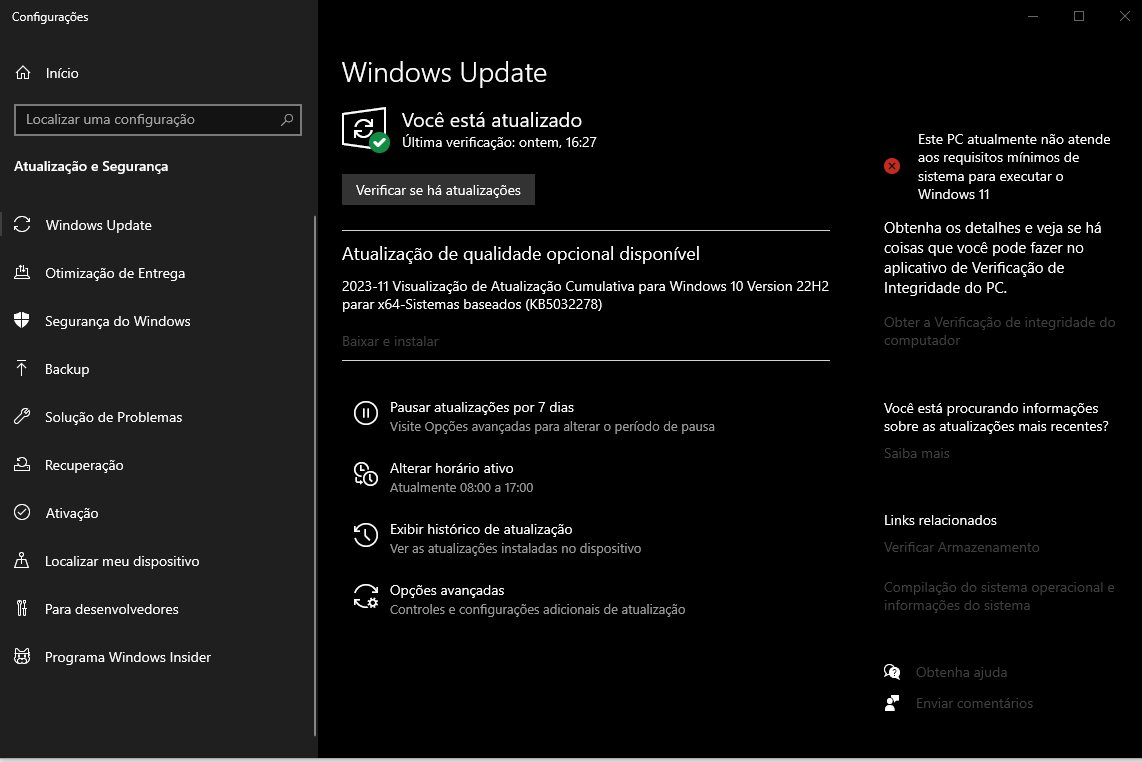Click the search magnifier icon
The width and height of the screenshot is (1142, 762).
pos(287,119)
